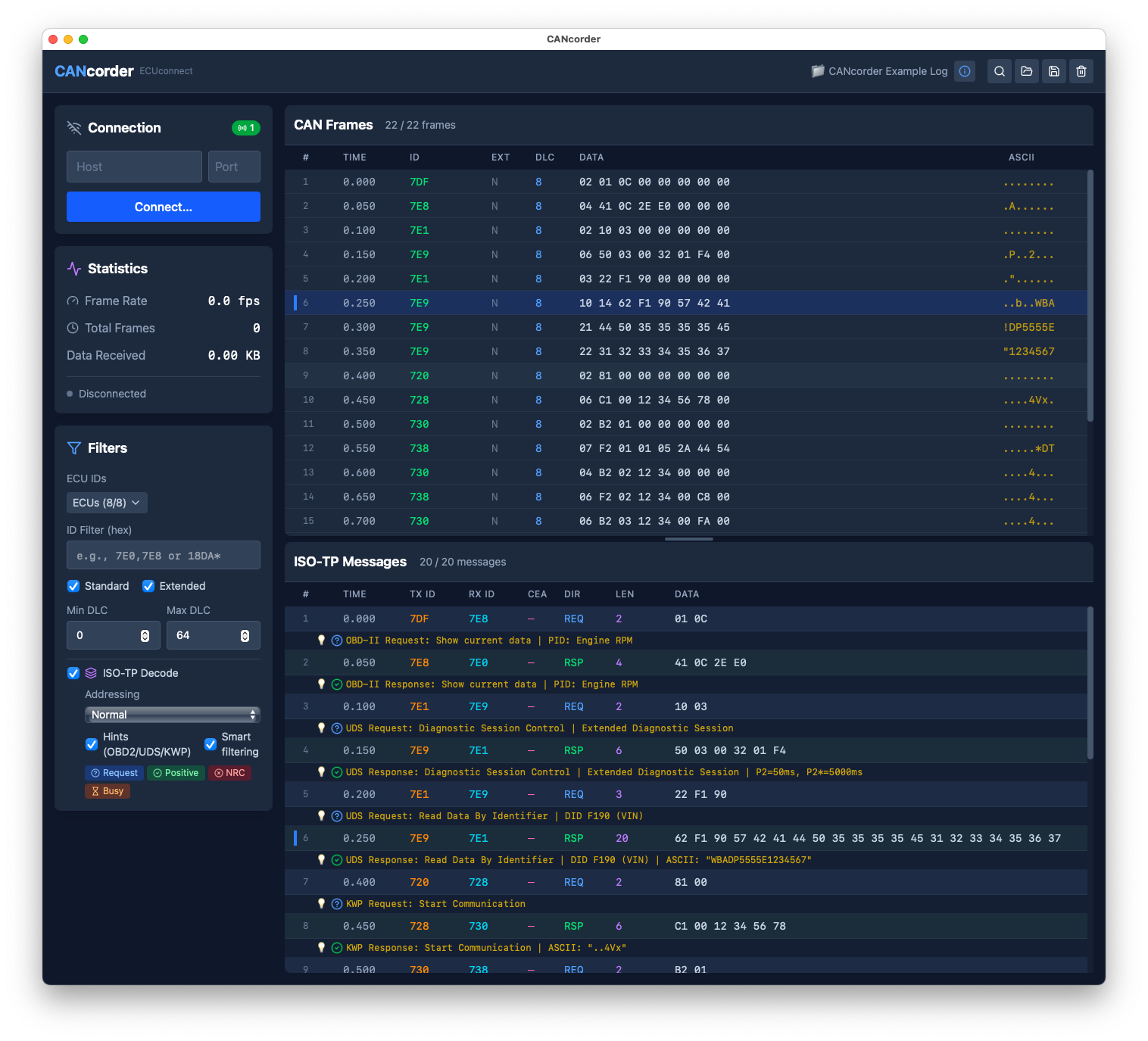The image size is (1148, 1041).
Task: Toggle the NRC filter badge
Action: [x=229, y=773]
